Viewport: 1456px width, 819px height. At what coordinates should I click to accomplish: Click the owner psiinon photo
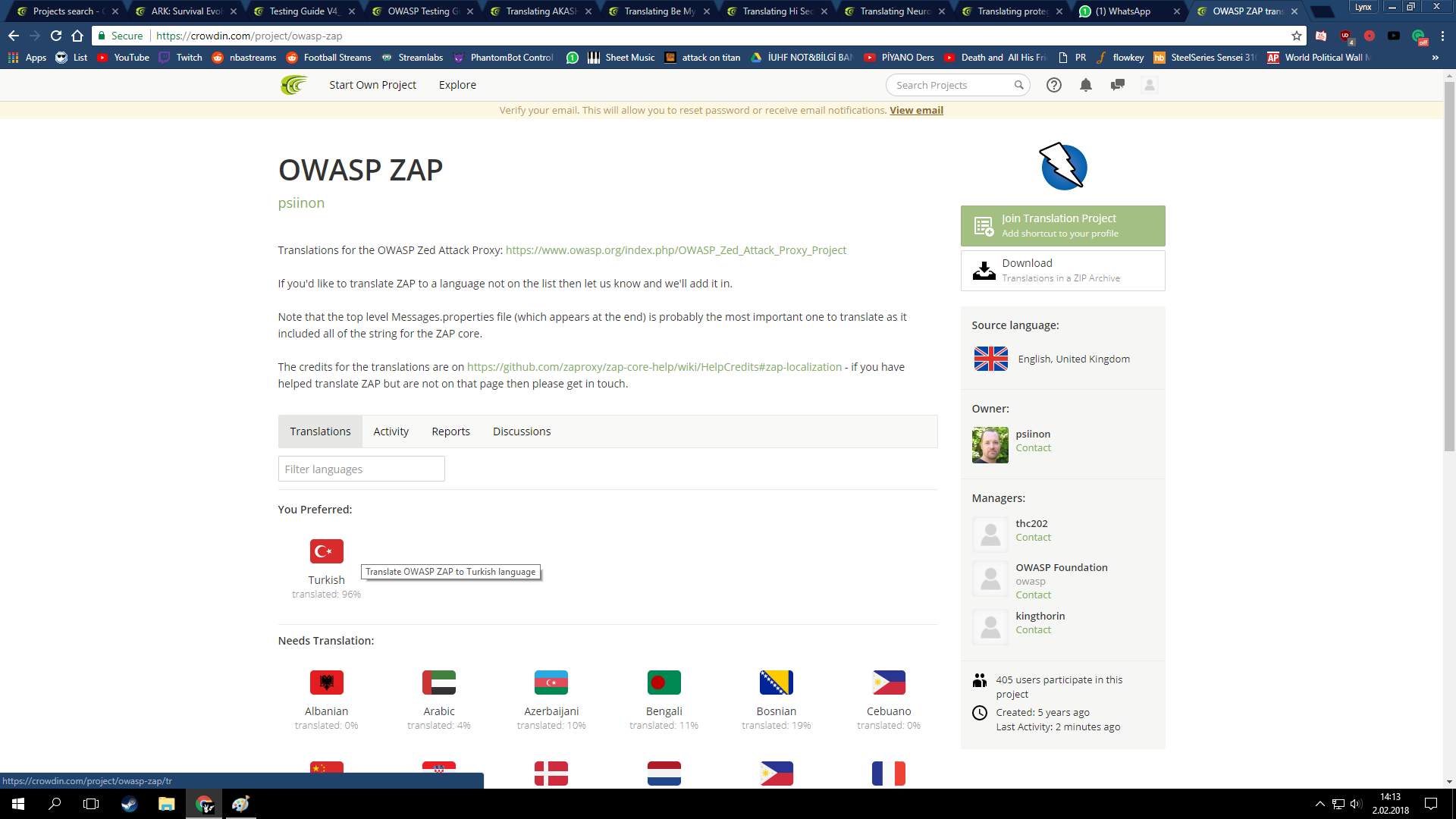coord(990,445)
